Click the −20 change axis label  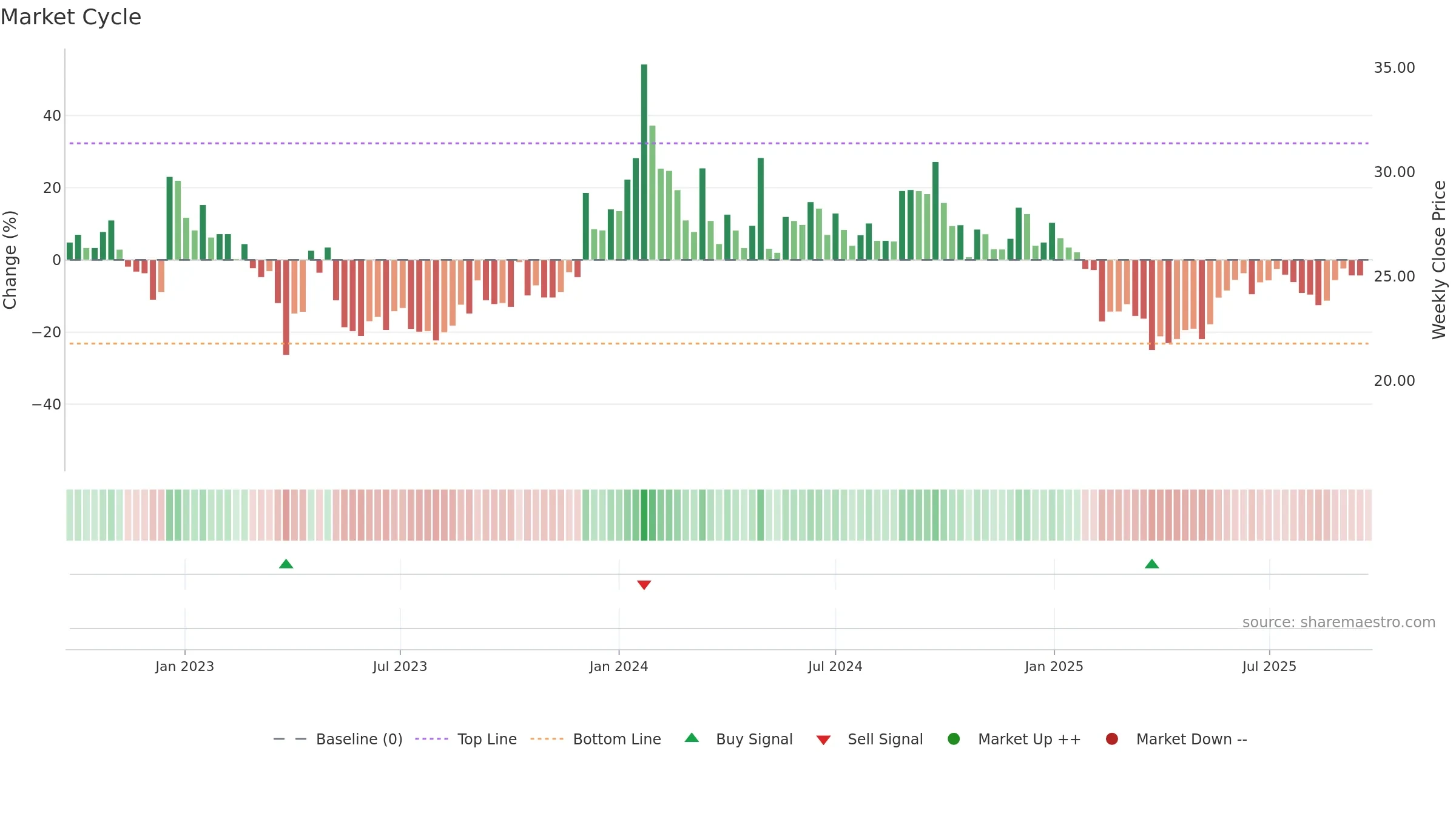coord(47,332)
